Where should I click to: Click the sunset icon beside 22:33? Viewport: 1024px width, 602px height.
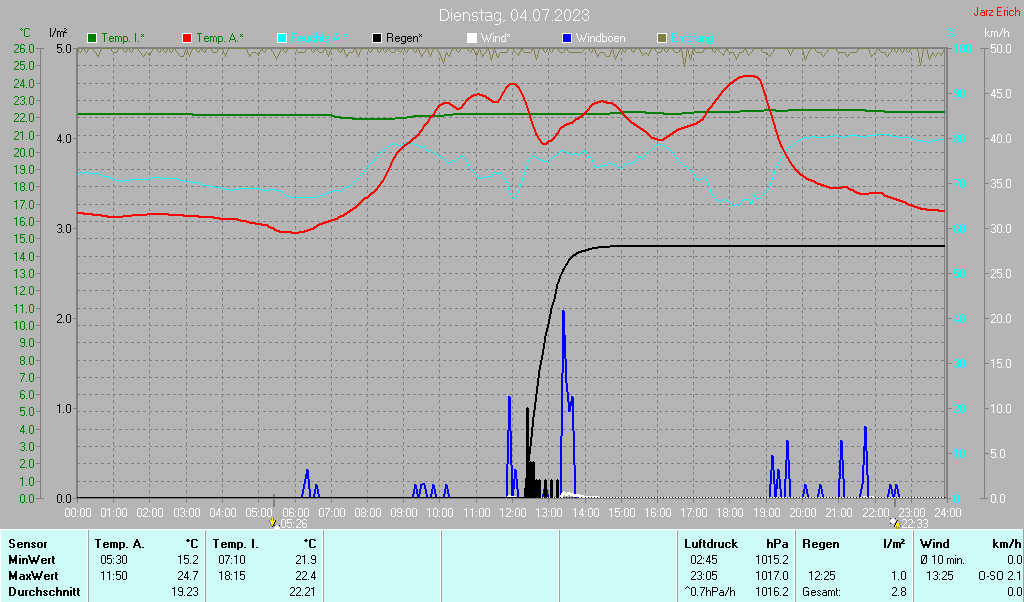click(895, 524)
